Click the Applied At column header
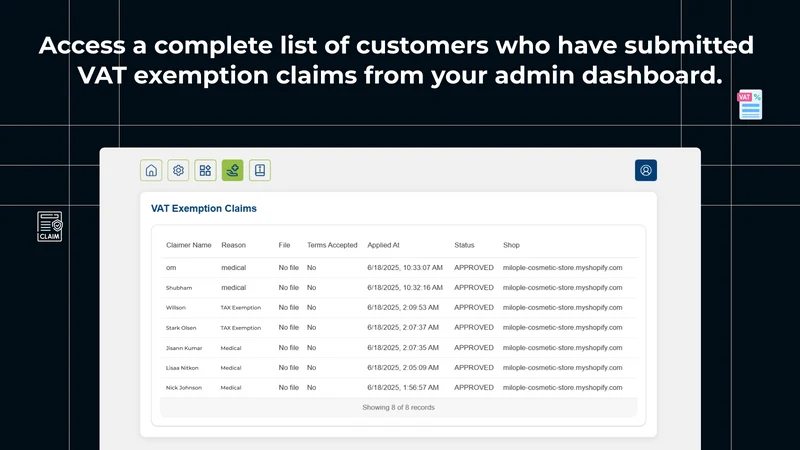 coord(383,245)
